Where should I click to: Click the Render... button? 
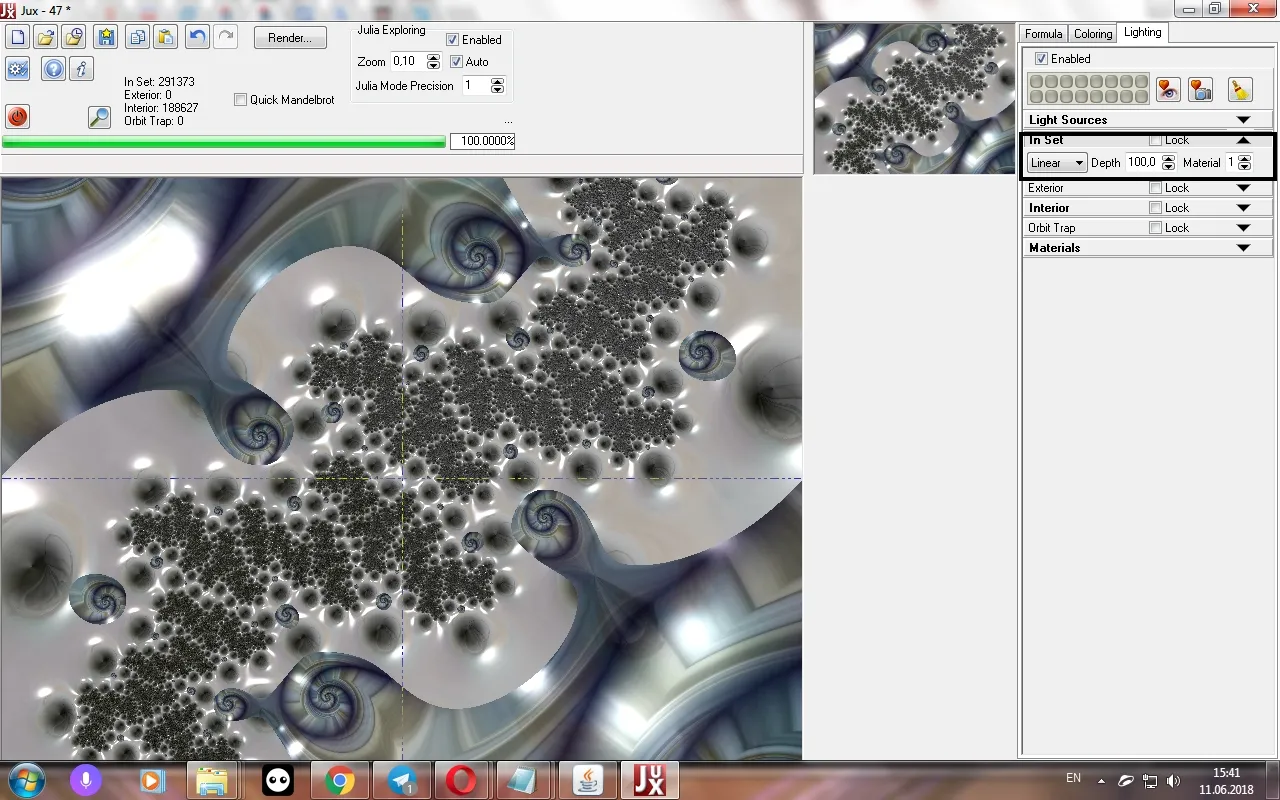point(290,38)
